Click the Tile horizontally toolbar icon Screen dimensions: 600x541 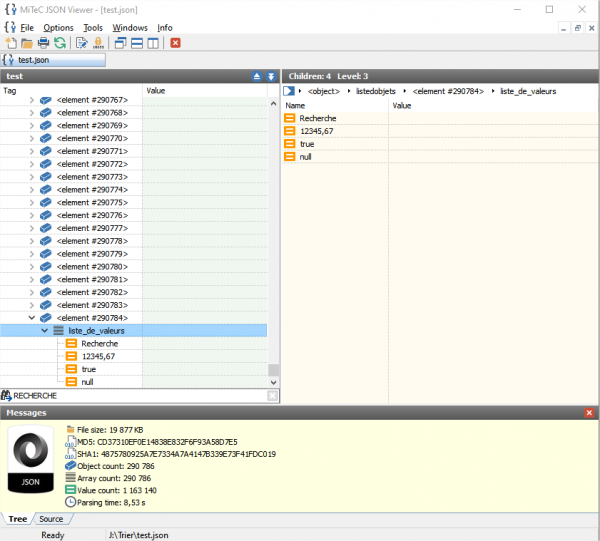coord(137,43)
